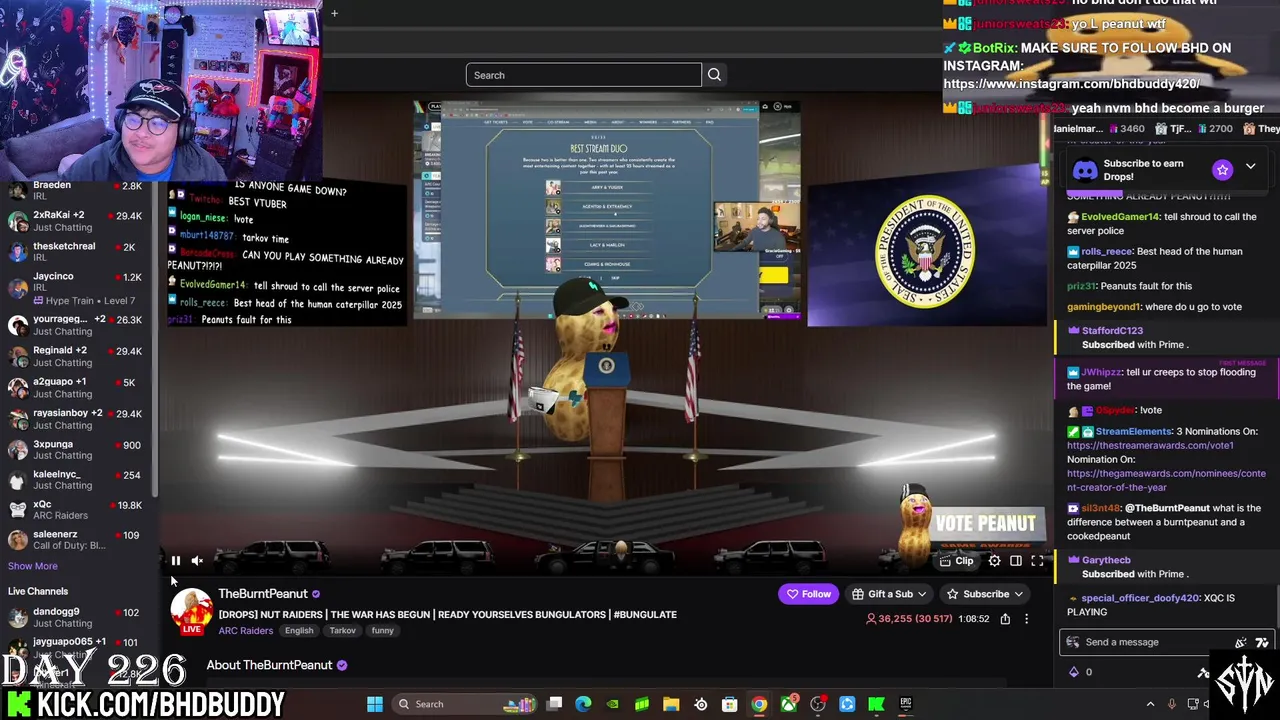Open the Subscribe dropdown
This screenshot has width=1280, height=720.
pos(984,594)
